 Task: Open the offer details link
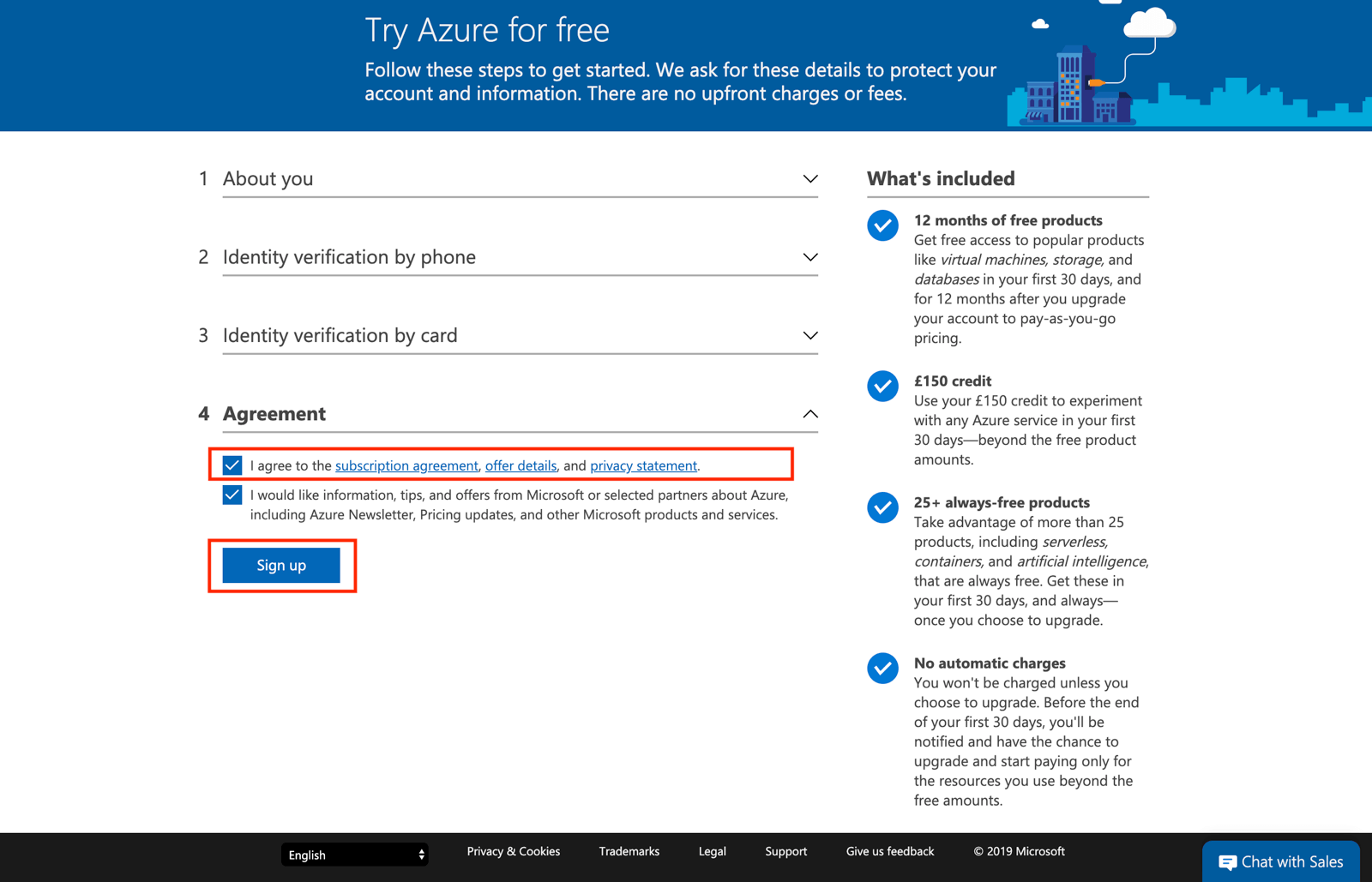521,465
